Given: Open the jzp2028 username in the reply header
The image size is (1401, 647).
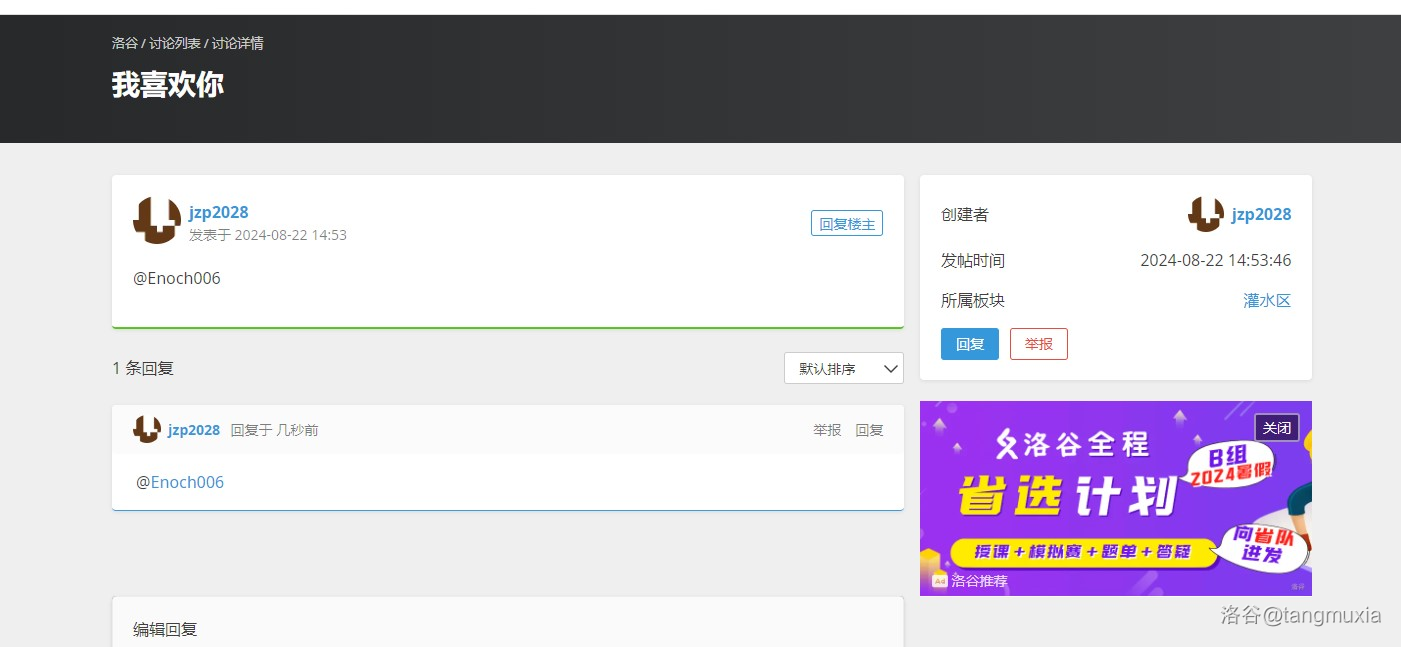Looking at the screenshot, I should tap(194, 430).
